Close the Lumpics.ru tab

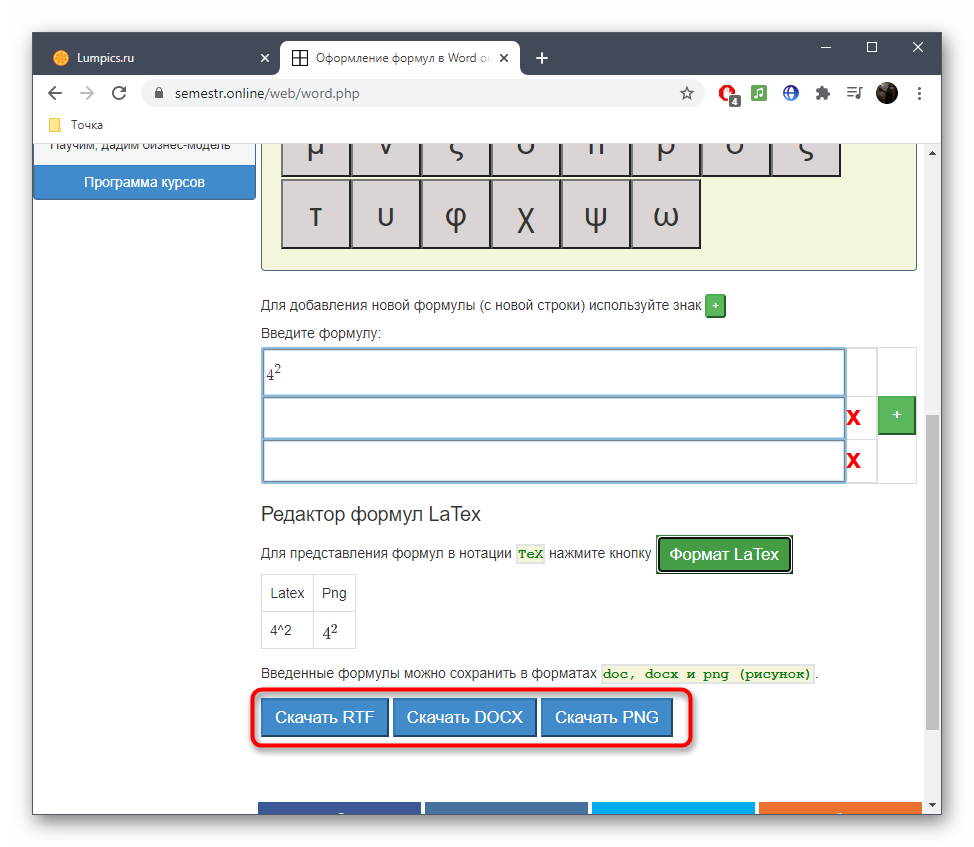(x=265, y=58)
